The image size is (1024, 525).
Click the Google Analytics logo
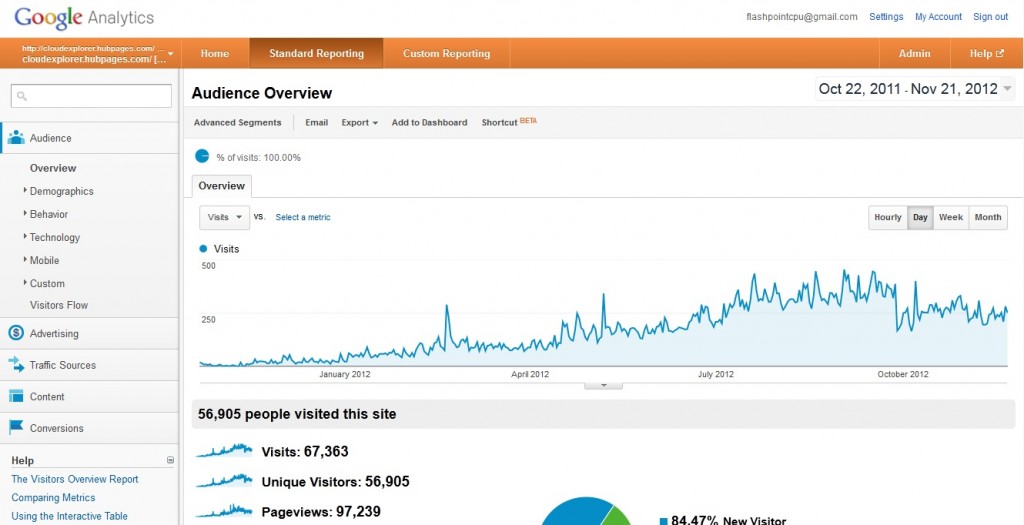coord(84,18)
